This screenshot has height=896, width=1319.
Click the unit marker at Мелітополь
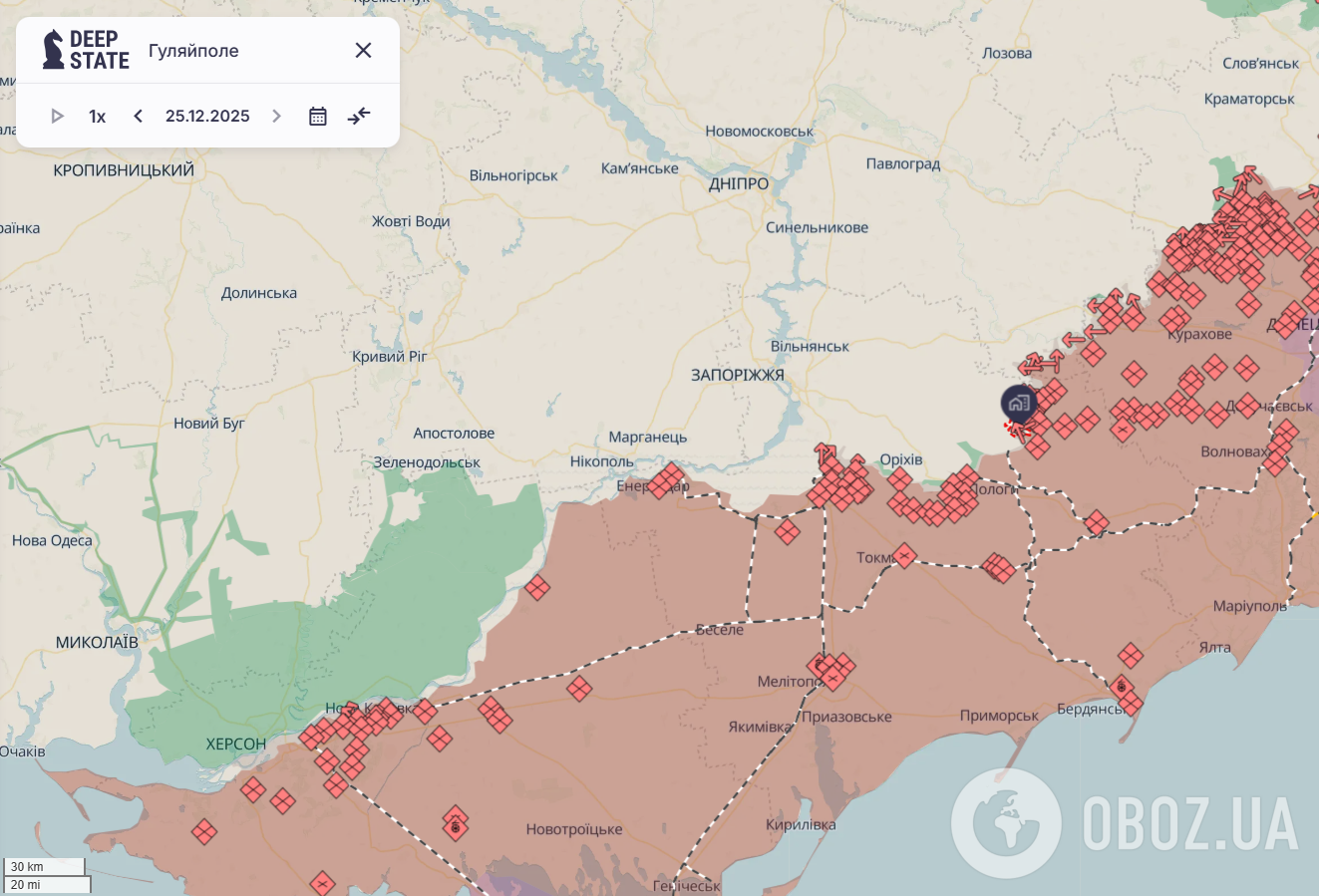[x=831, y=673]
